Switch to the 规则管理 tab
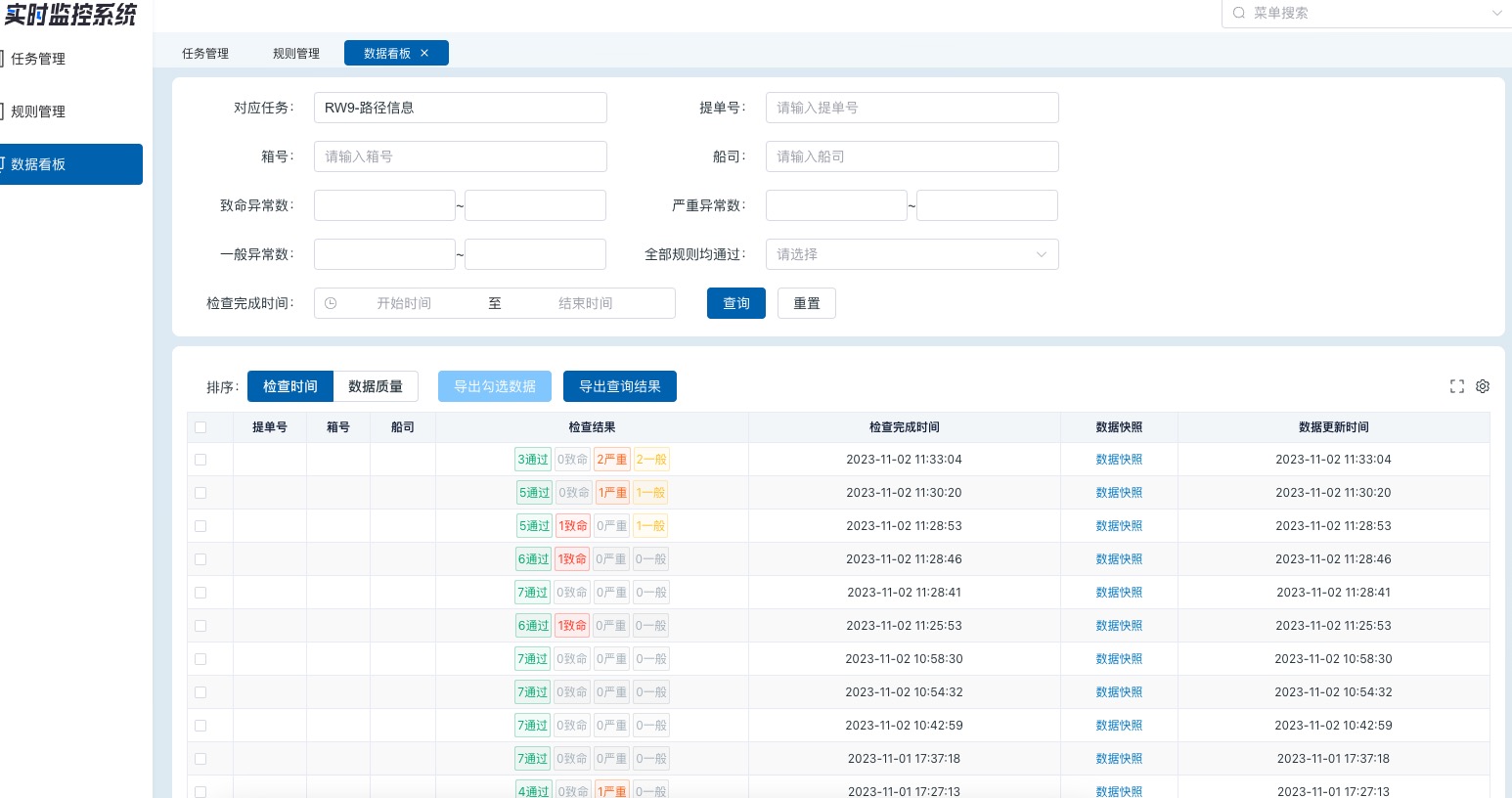Viewport: 1512px width, 798px height. 296,53
